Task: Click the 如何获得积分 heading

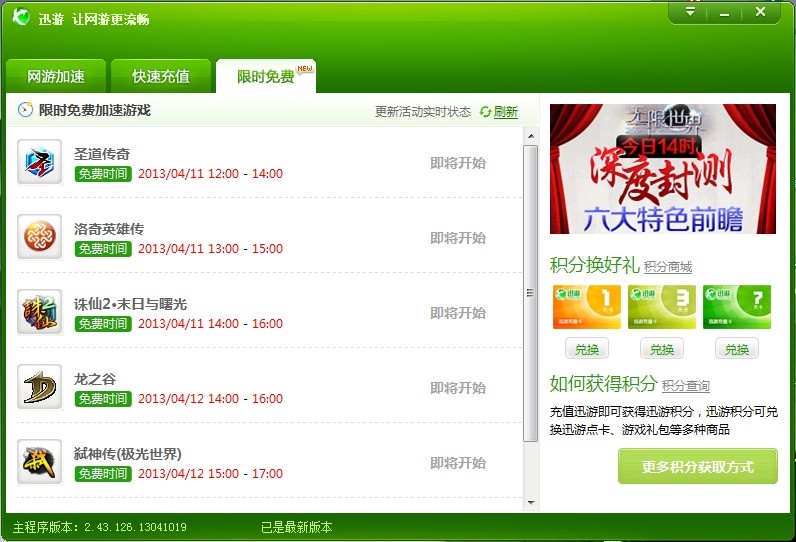Action: pyautogui.click(x=604, y=384)
